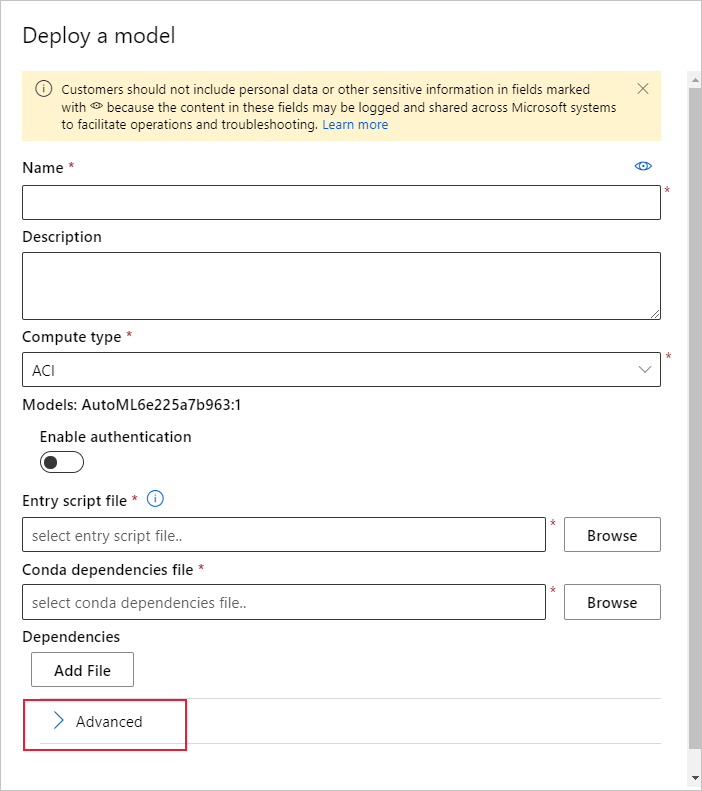702x791 pixels.
Task: Click the info icon in the warning banner
Action: click(43, 89)
